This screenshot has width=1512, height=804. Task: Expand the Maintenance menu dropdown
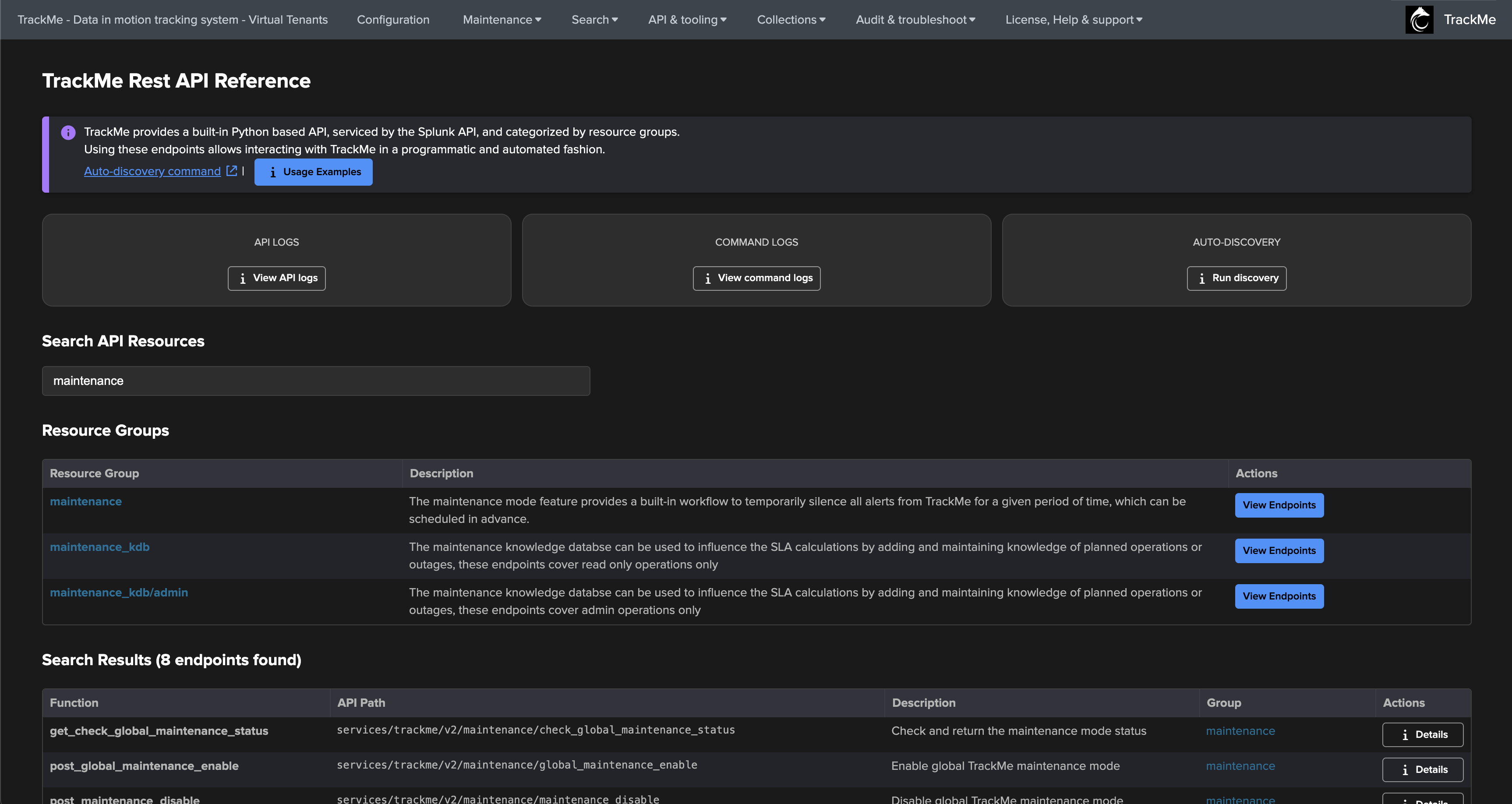tap(501, 19)
